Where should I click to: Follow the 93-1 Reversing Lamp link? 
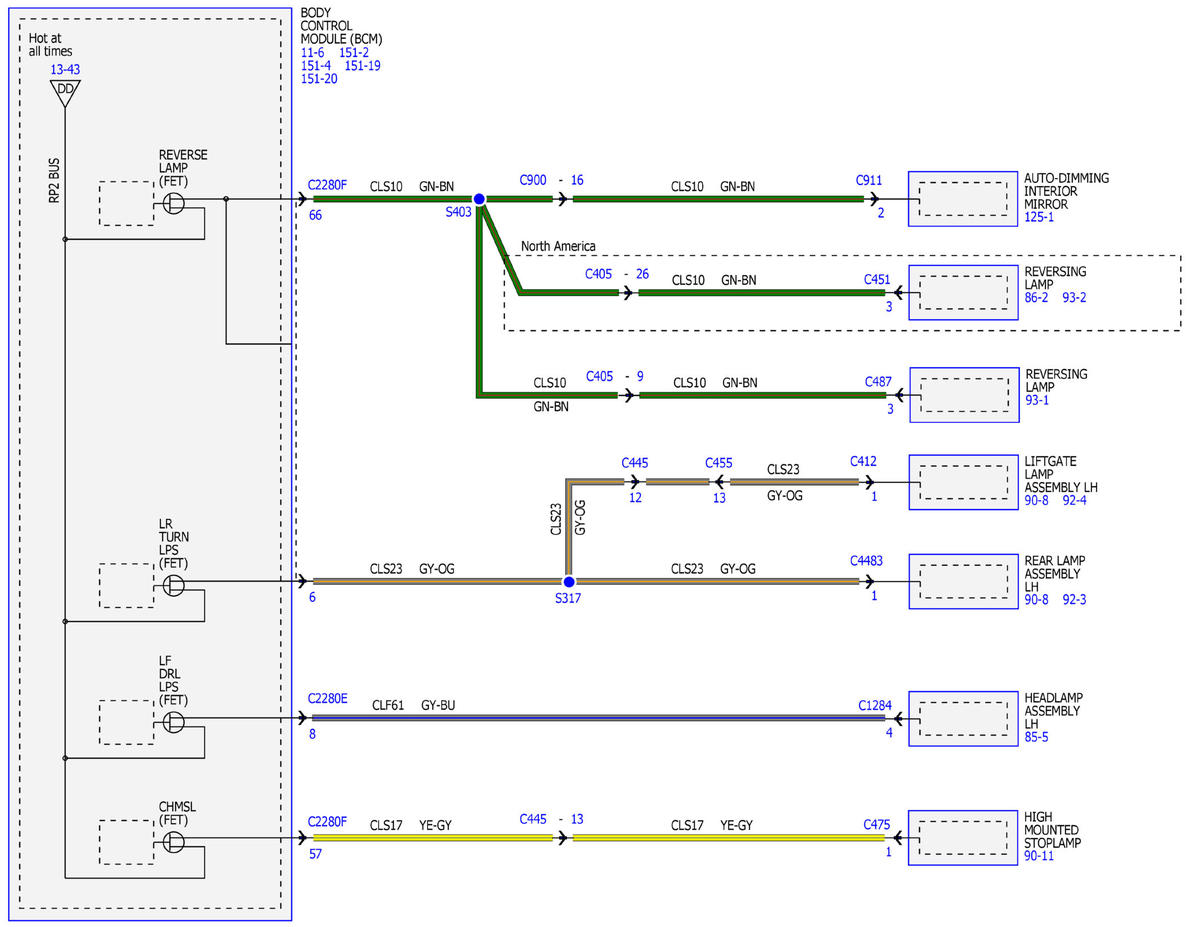point(1038,400)
